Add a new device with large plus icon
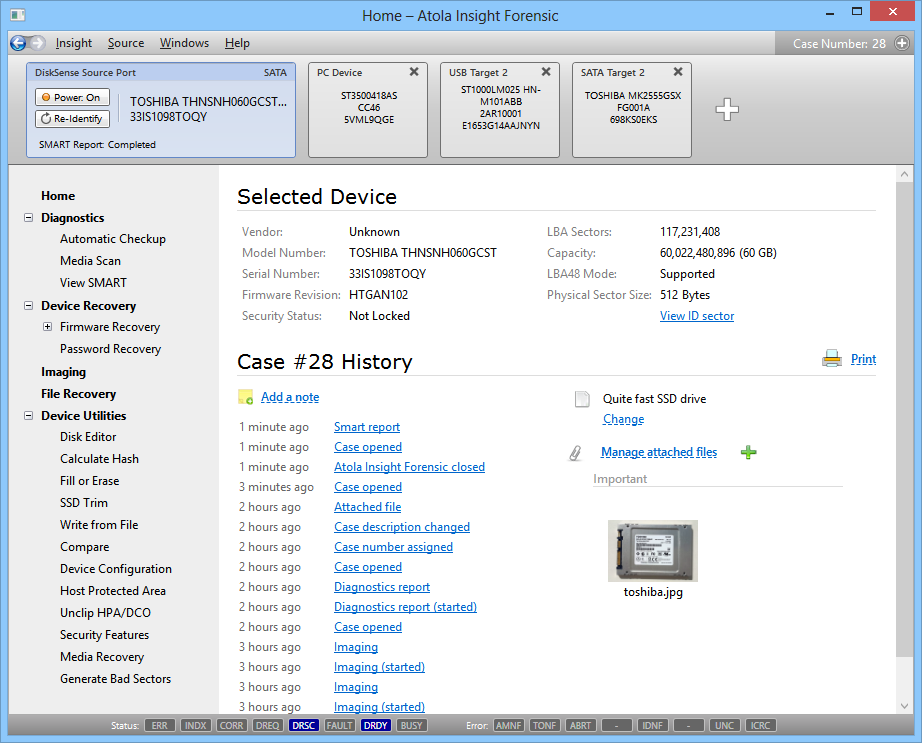Screen dimensions: 922x743 tap(727, 109)
